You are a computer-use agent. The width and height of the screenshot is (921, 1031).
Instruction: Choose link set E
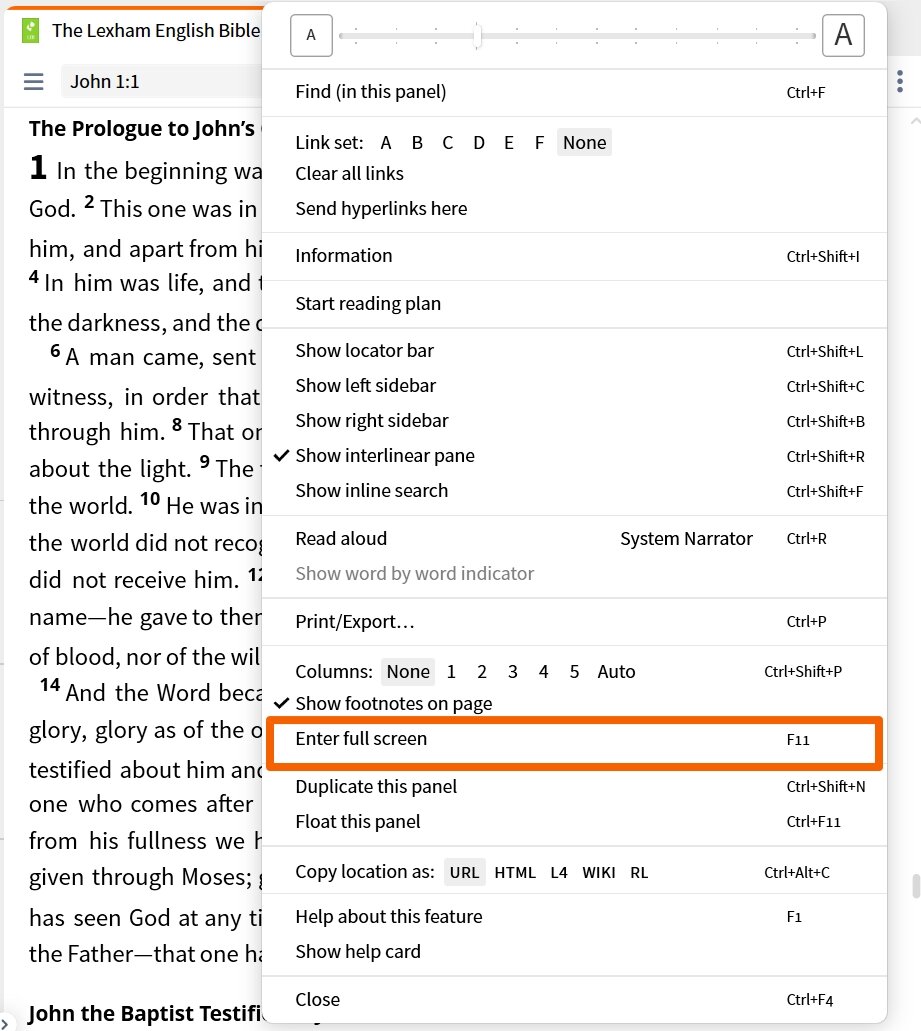(509, 143)
